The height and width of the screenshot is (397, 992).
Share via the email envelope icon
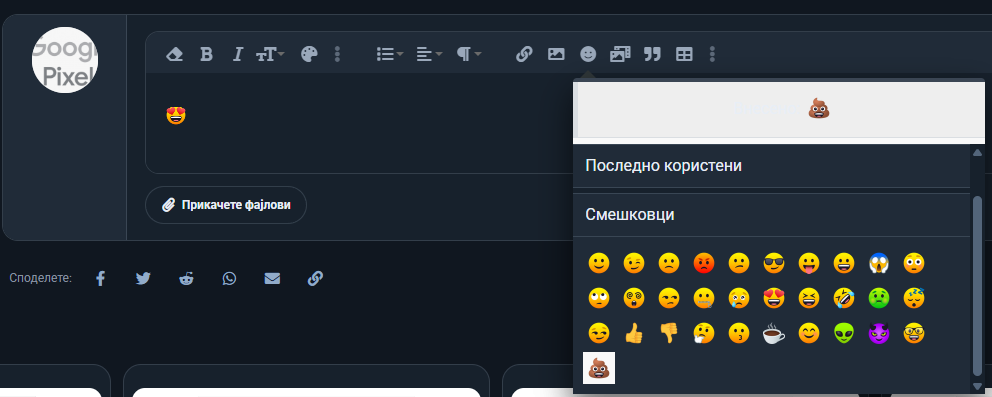tap(272, 278)
